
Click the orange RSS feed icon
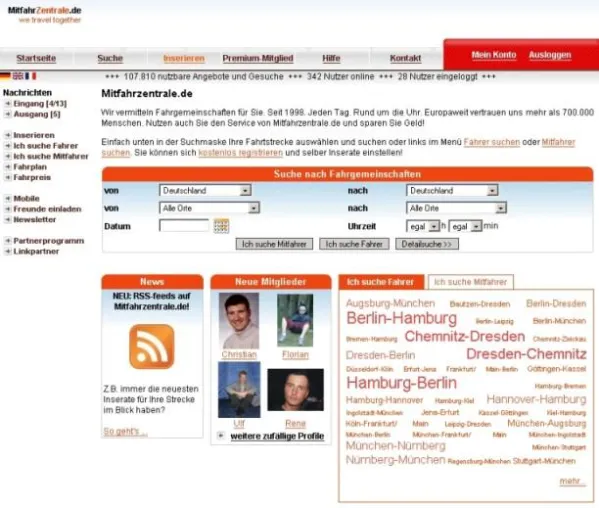152,346
